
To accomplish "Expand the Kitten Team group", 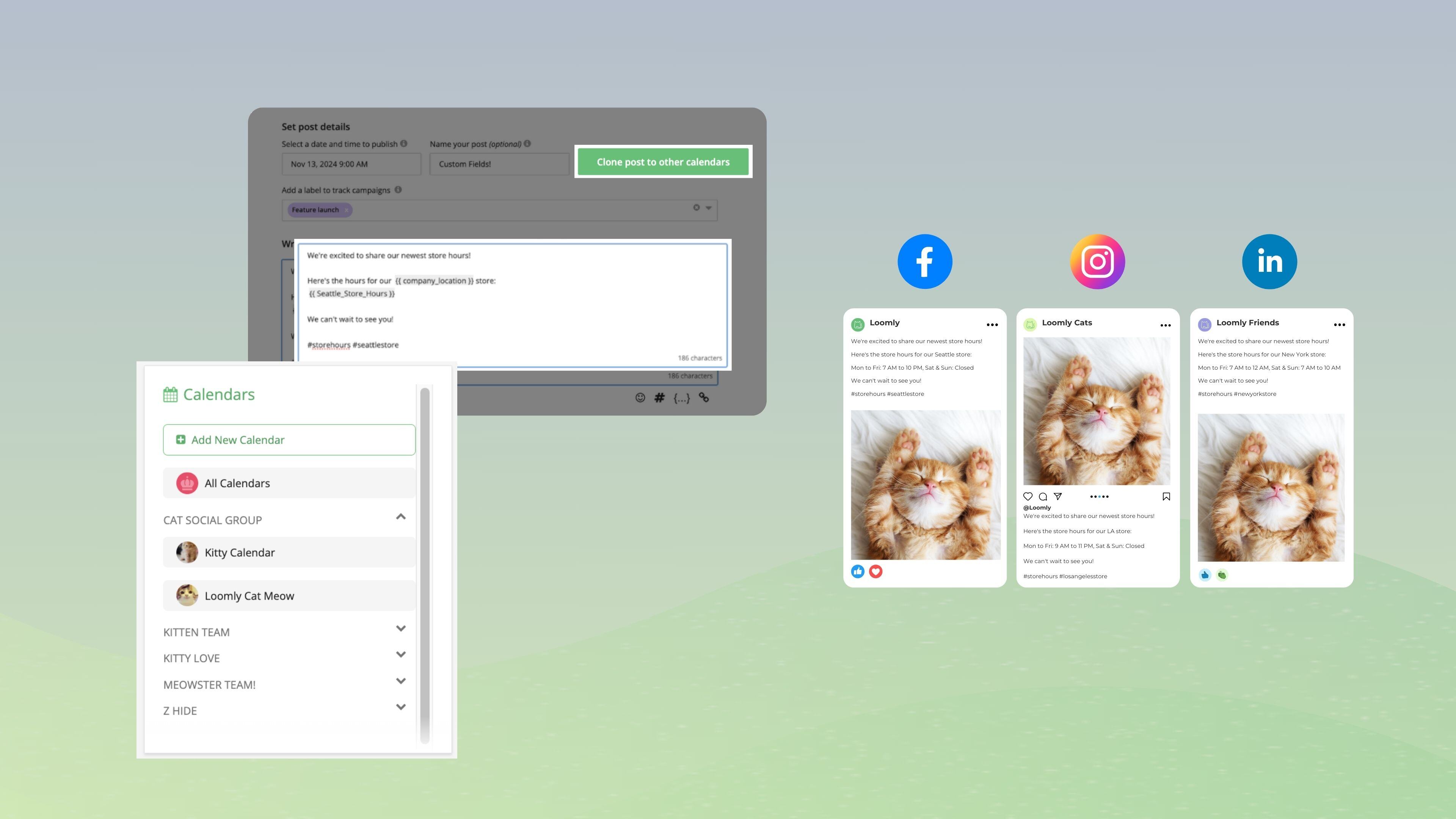I will [x=401, y=629].
